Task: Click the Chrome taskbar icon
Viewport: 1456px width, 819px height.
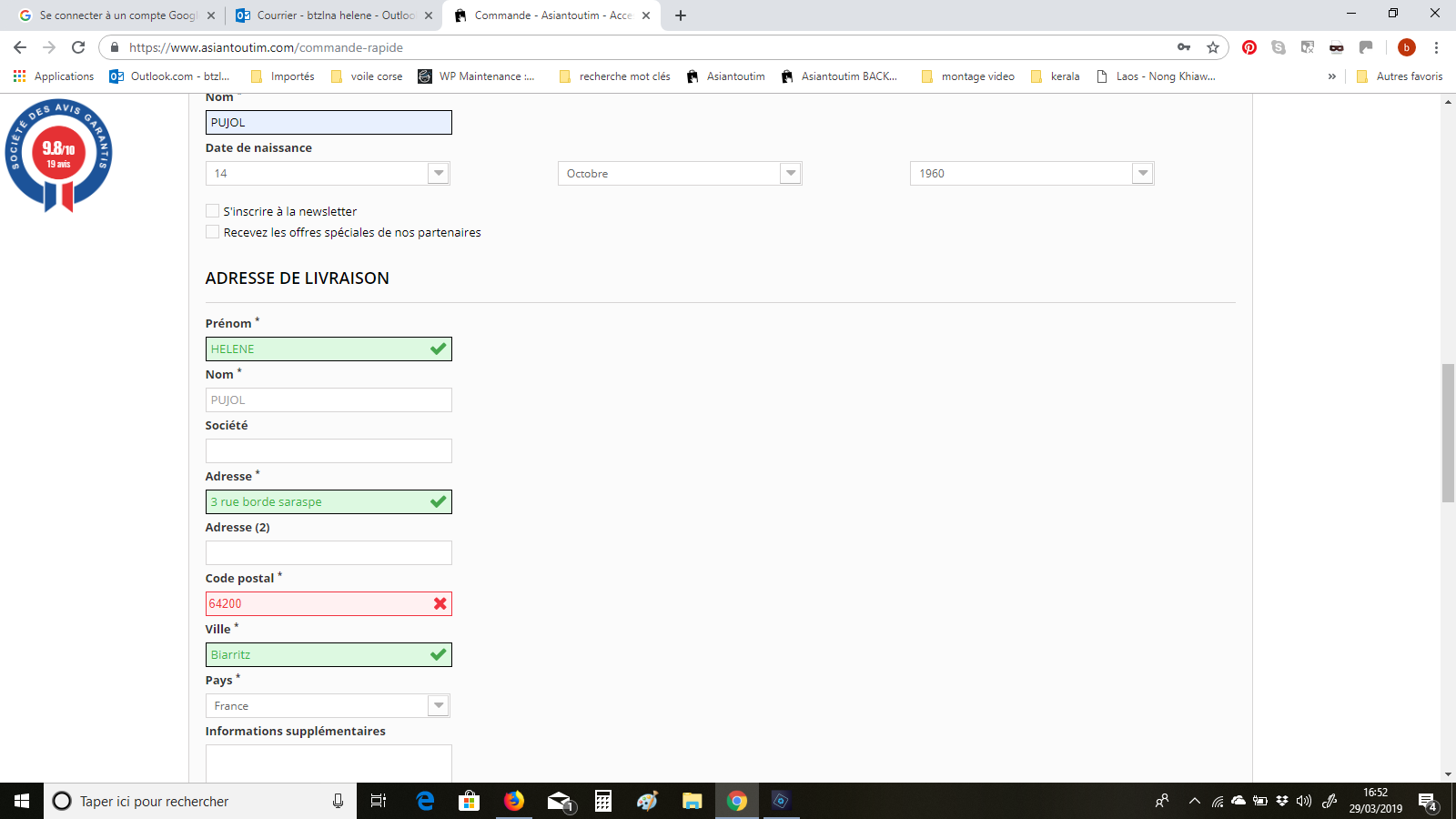Action: (737, 801)
